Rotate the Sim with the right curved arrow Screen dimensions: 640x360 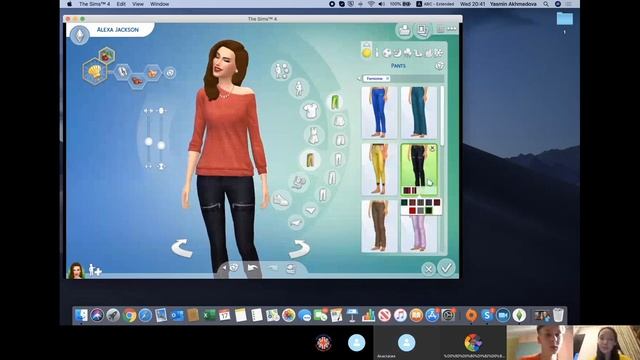coord(299,249)
